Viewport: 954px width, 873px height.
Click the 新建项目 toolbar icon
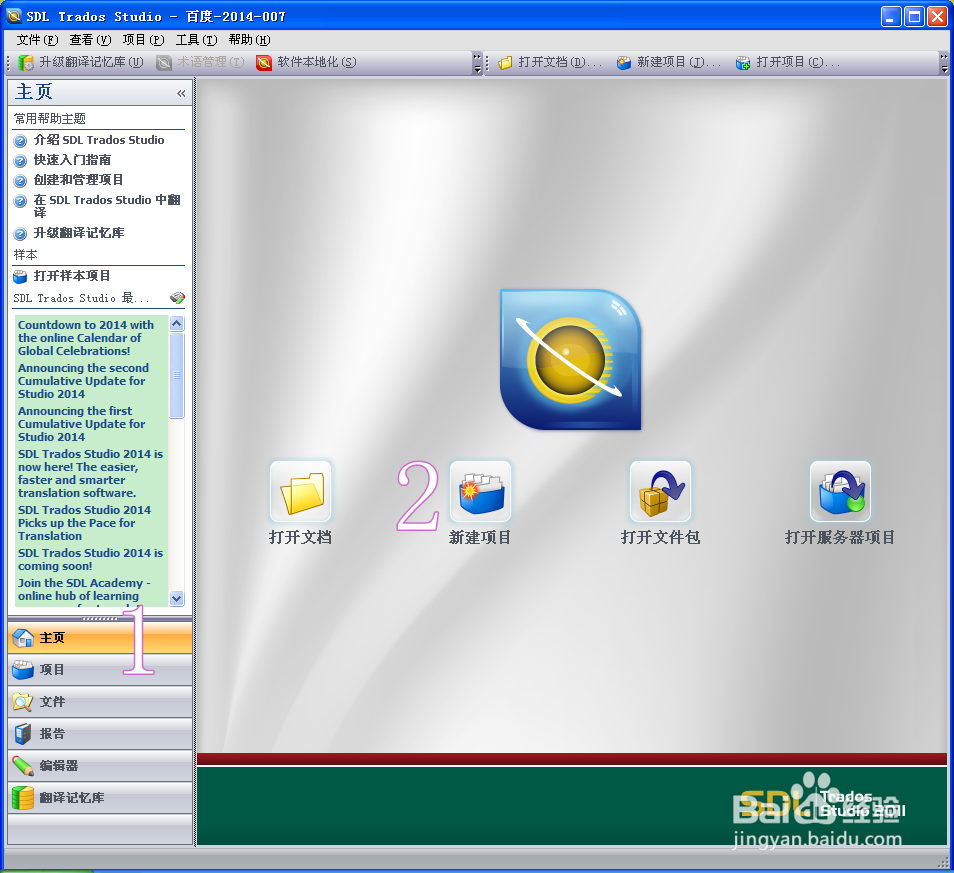624,63
